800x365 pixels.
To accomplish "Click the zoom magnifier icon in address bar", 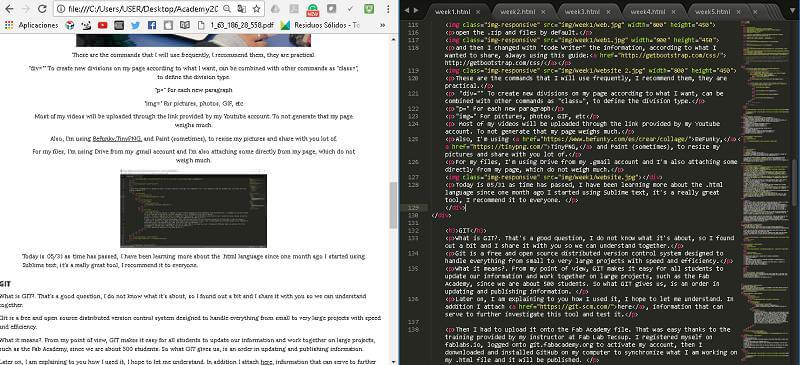I will coord(227,9).
